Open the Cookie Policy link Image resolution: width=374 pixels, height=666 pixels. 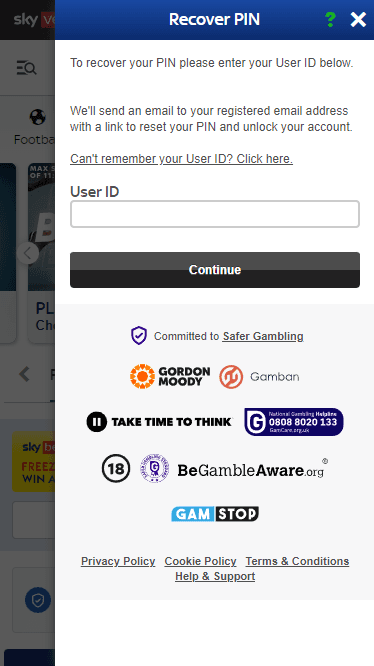(x=200, y=561)
